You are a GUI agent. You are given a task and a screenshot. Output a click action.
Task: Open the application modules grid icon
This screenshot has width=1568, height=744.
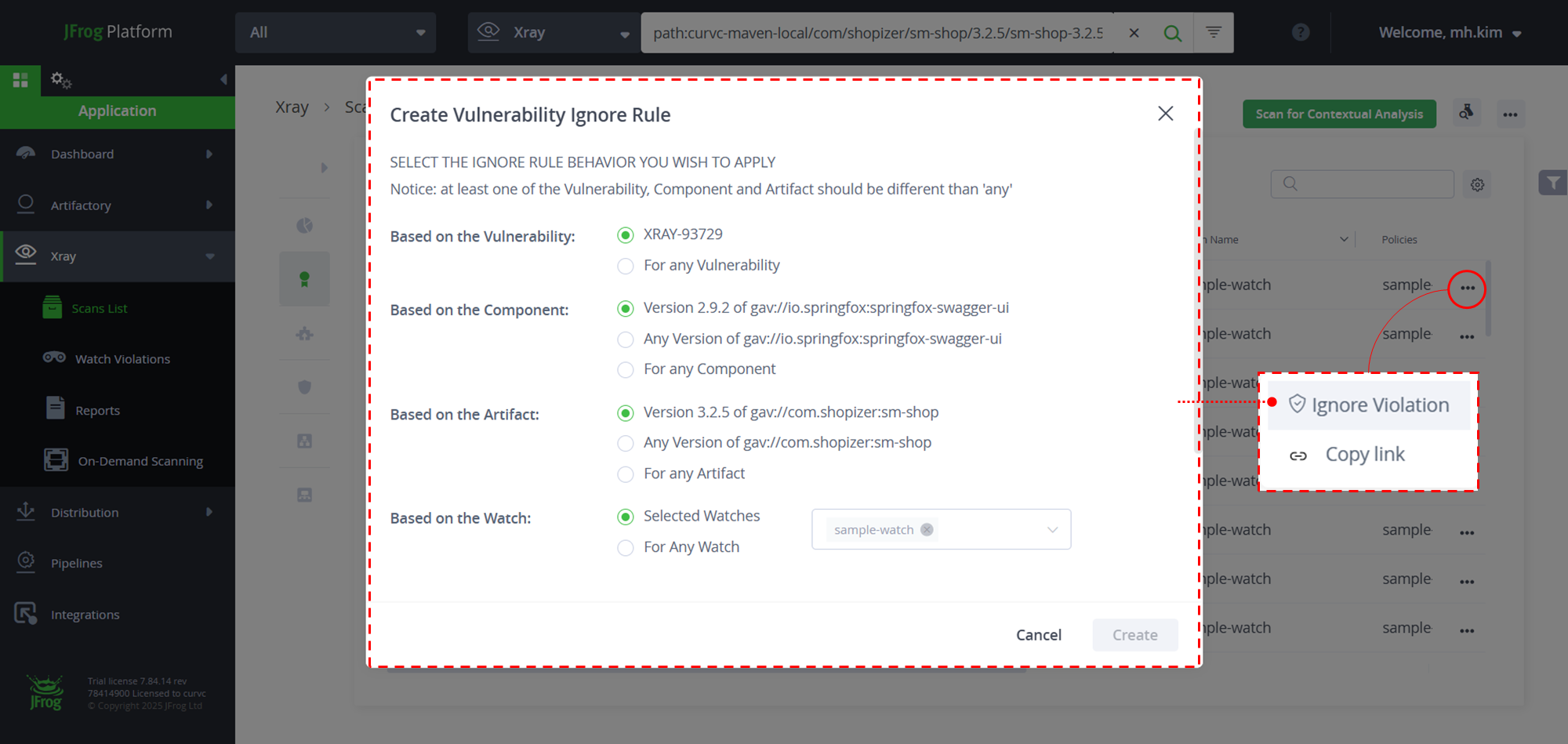(20, 79)
